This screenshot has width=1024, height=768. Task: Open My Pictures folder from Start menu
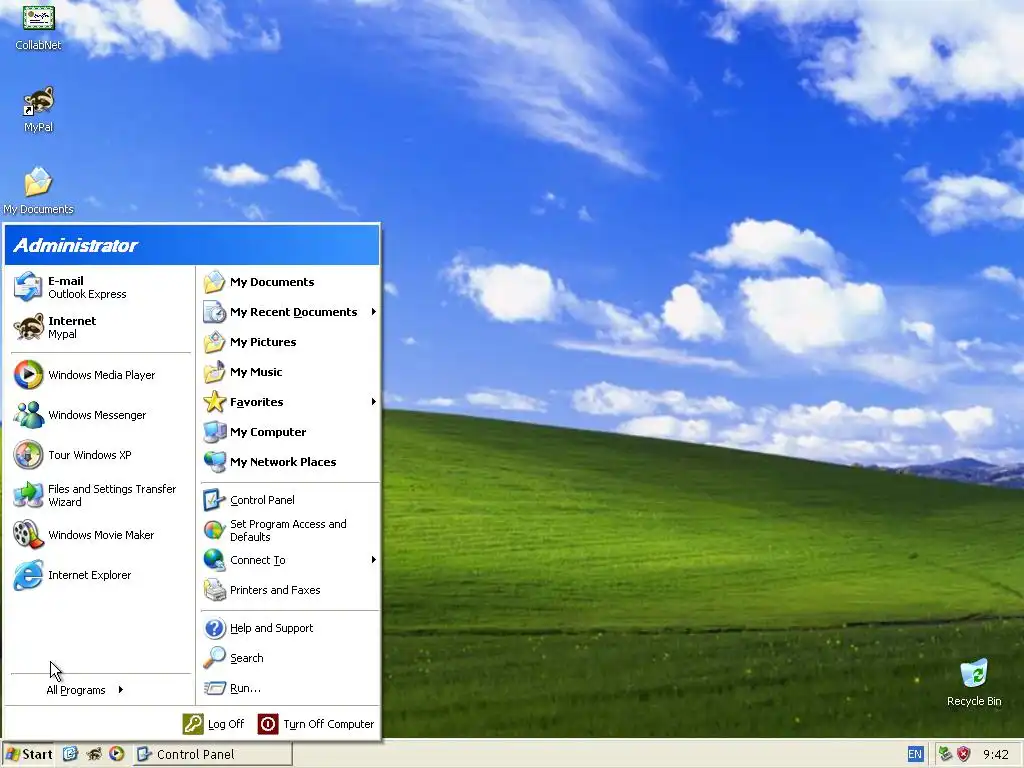click(x=290, y=342)
